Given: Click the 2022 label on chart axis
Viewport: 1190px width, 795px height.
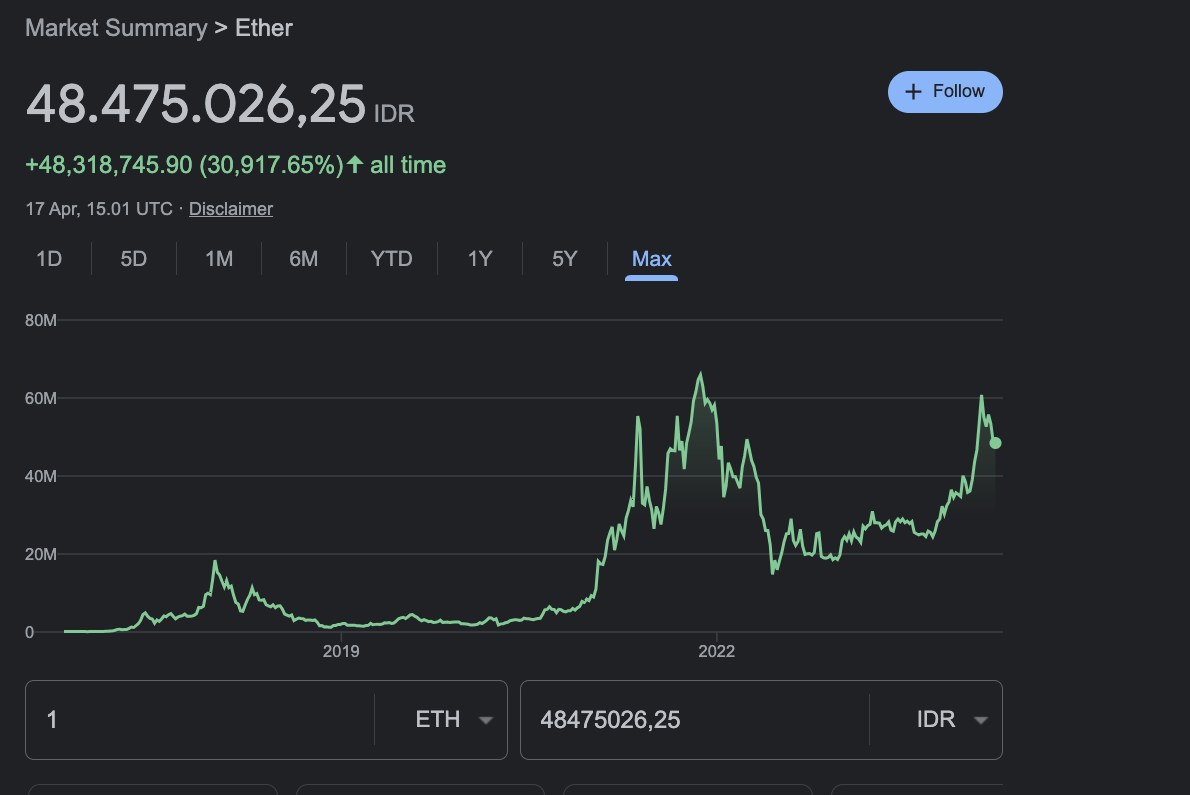Looking at the screenshot, I should pyautogui.click(x=716, y=652).
